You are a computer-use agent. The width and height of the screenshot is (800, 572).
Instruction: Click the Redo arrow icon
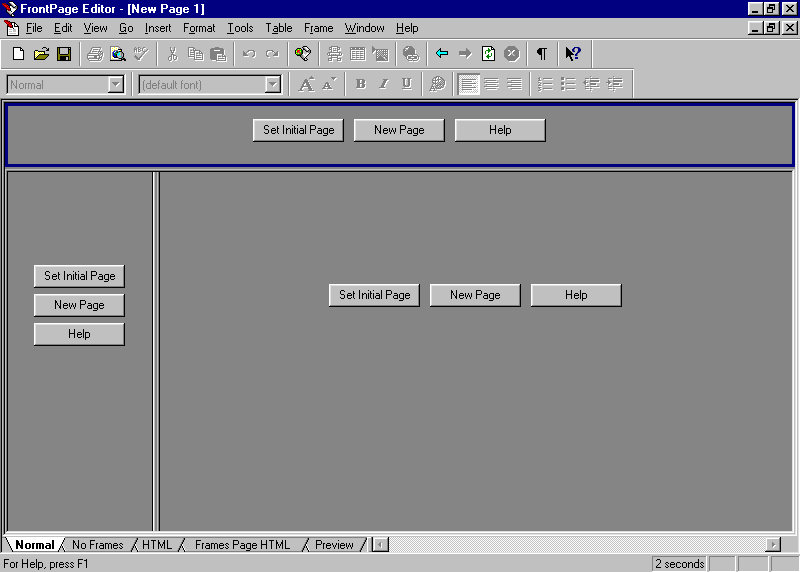[272, 54]
